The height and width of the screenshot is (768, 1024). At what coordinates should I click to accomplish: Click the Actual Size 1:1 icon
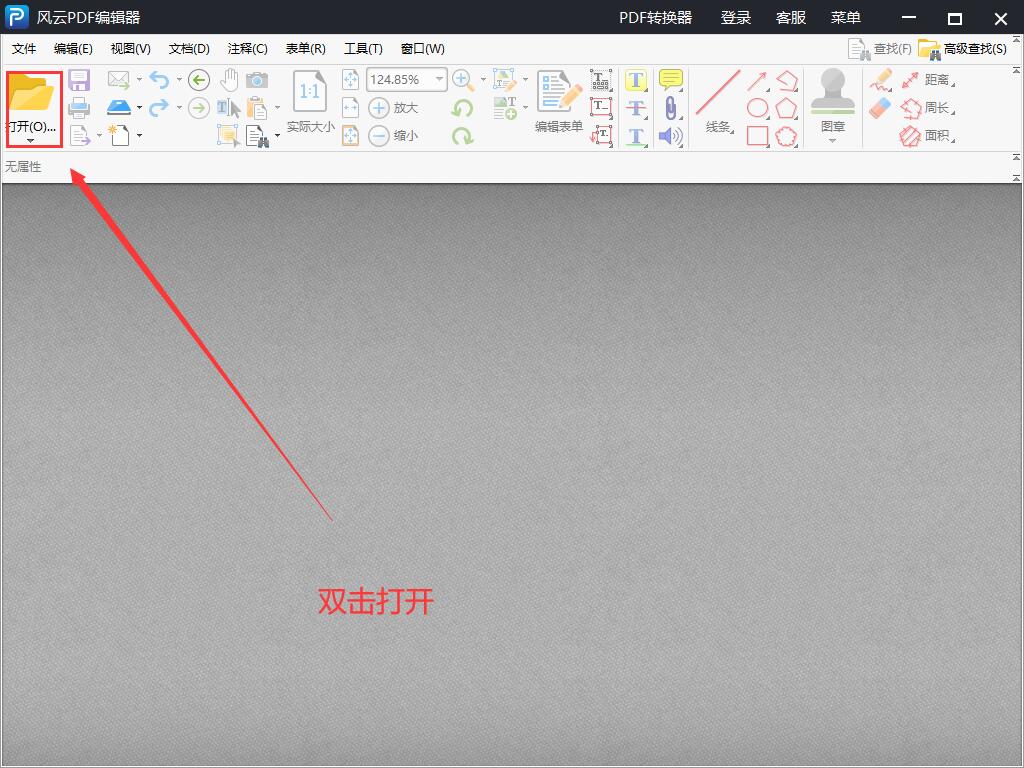tap(310, 93)
